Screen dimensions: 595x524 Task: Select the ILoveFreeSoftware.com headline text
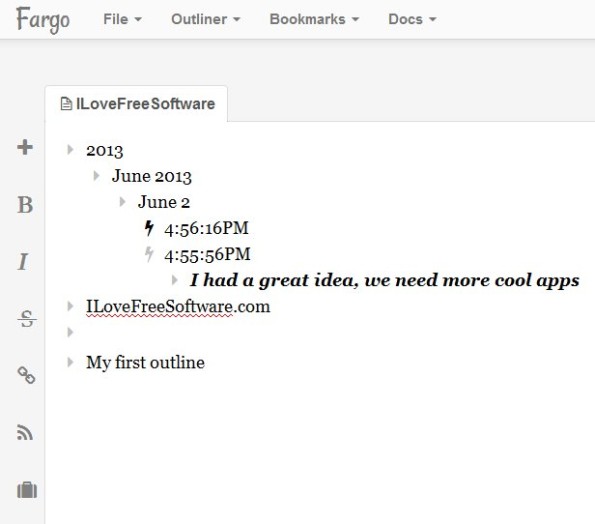click(178, 307)
